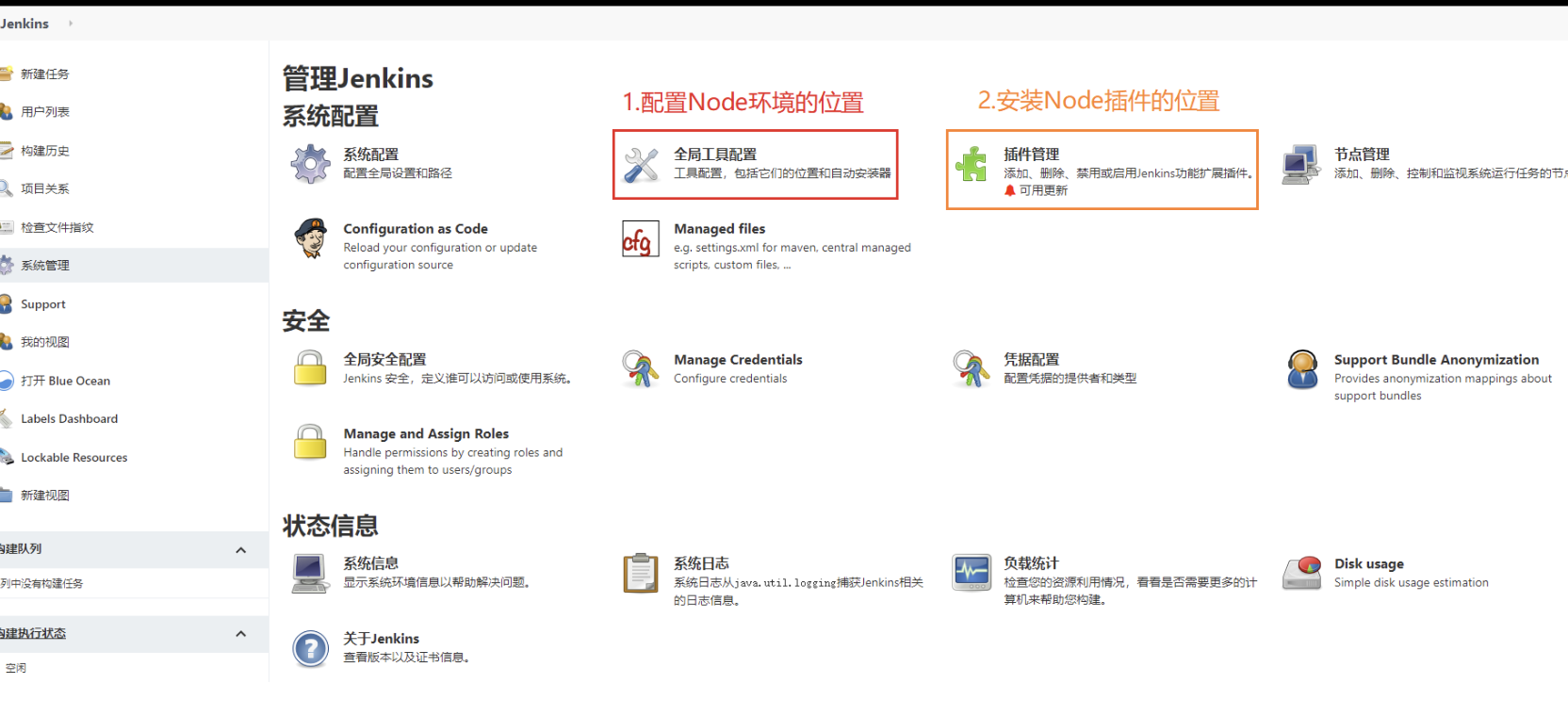Image resolution: width=1568 pixels, height=716 pixels.
Task: Click the Support Bundle Anonymization icon
Action: (1302, 369)
